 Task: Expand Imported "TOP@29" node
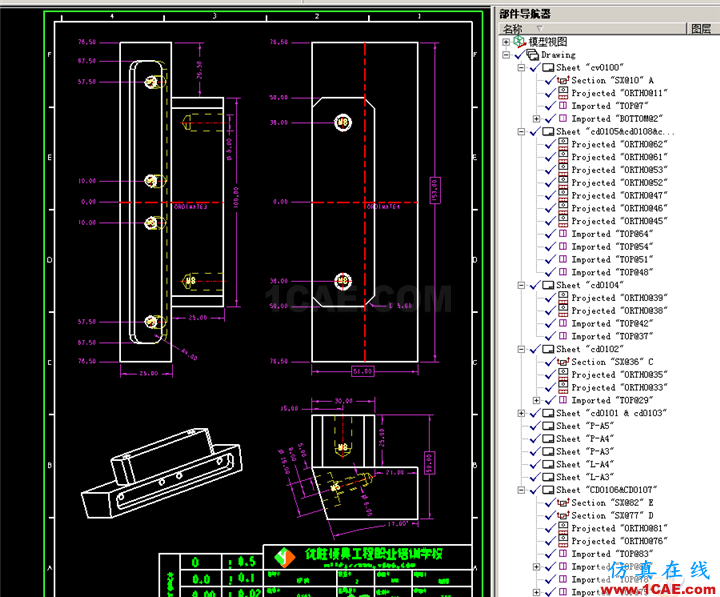536,400
